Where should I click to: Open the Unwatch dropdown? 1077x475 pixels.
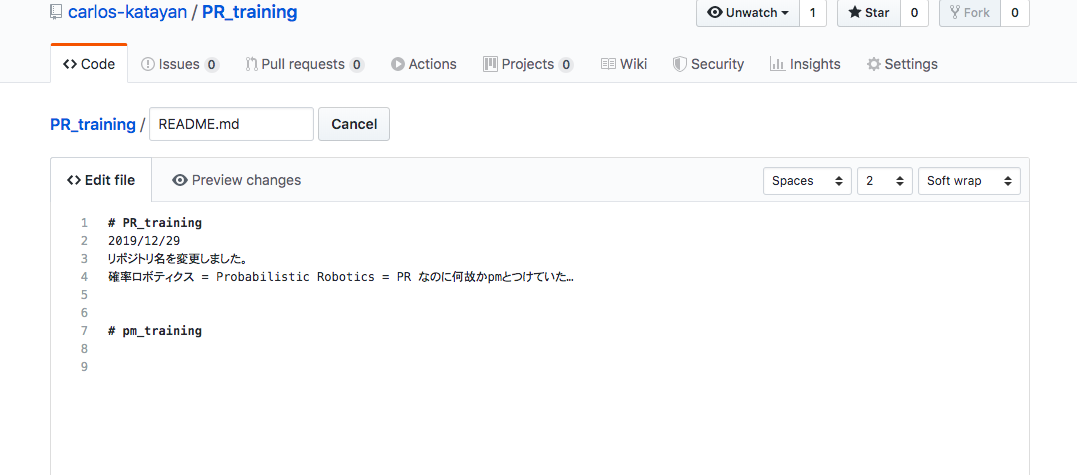click(748, 13)
